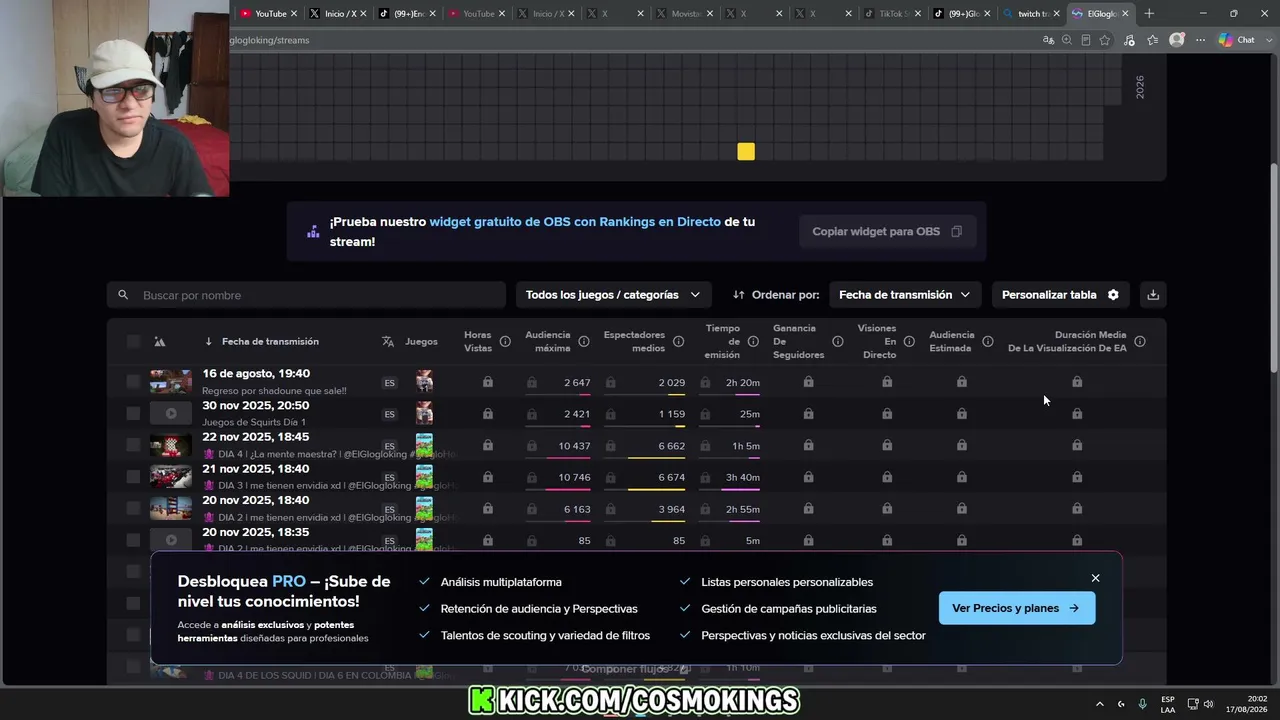Click Audiencia Estimada lock for 22 nov stream
This screenshot has height=720, width=1280.
(x=962, y=445)
